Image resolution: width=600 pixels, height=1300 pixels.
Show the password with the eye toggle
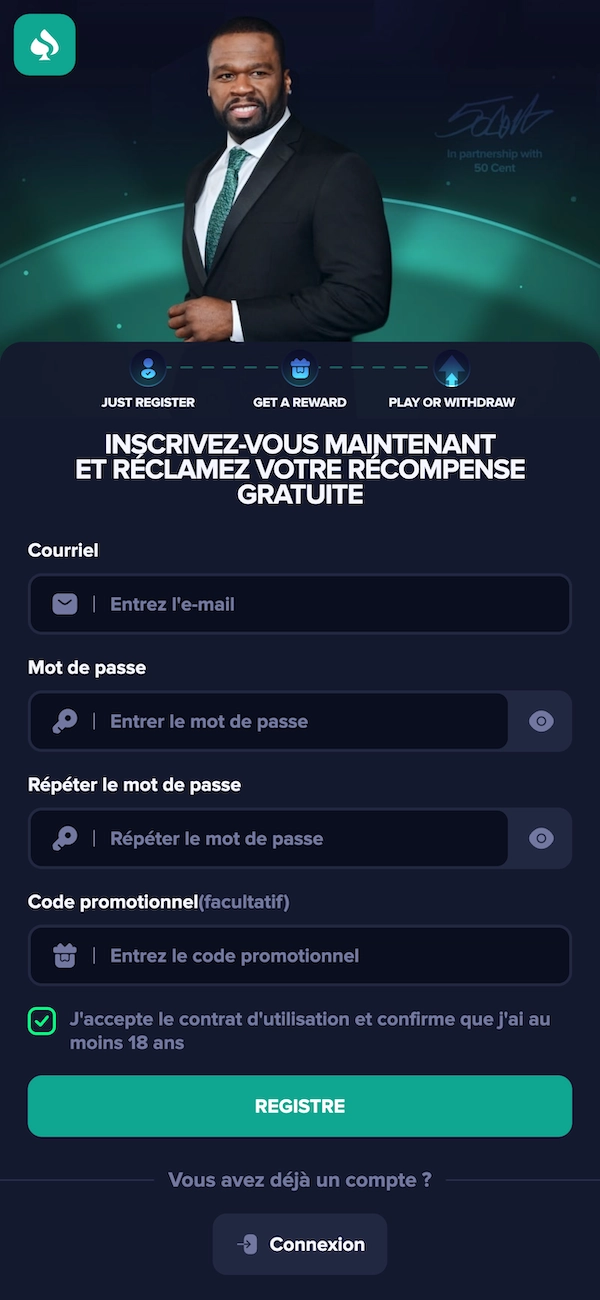coord(541,721)
